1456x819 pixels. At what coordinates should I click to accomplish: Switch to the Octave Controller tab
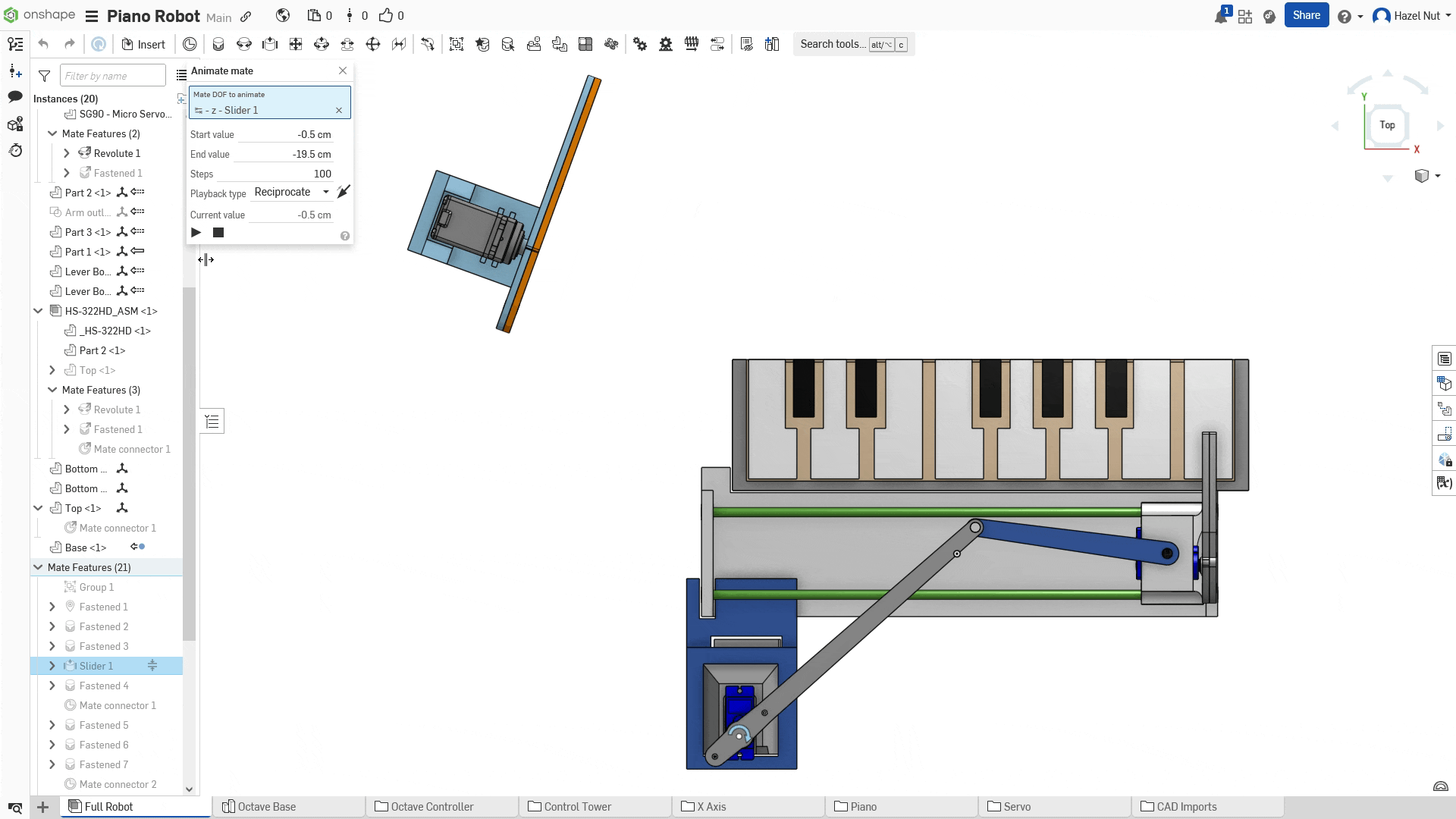click(x=431, y=806)
